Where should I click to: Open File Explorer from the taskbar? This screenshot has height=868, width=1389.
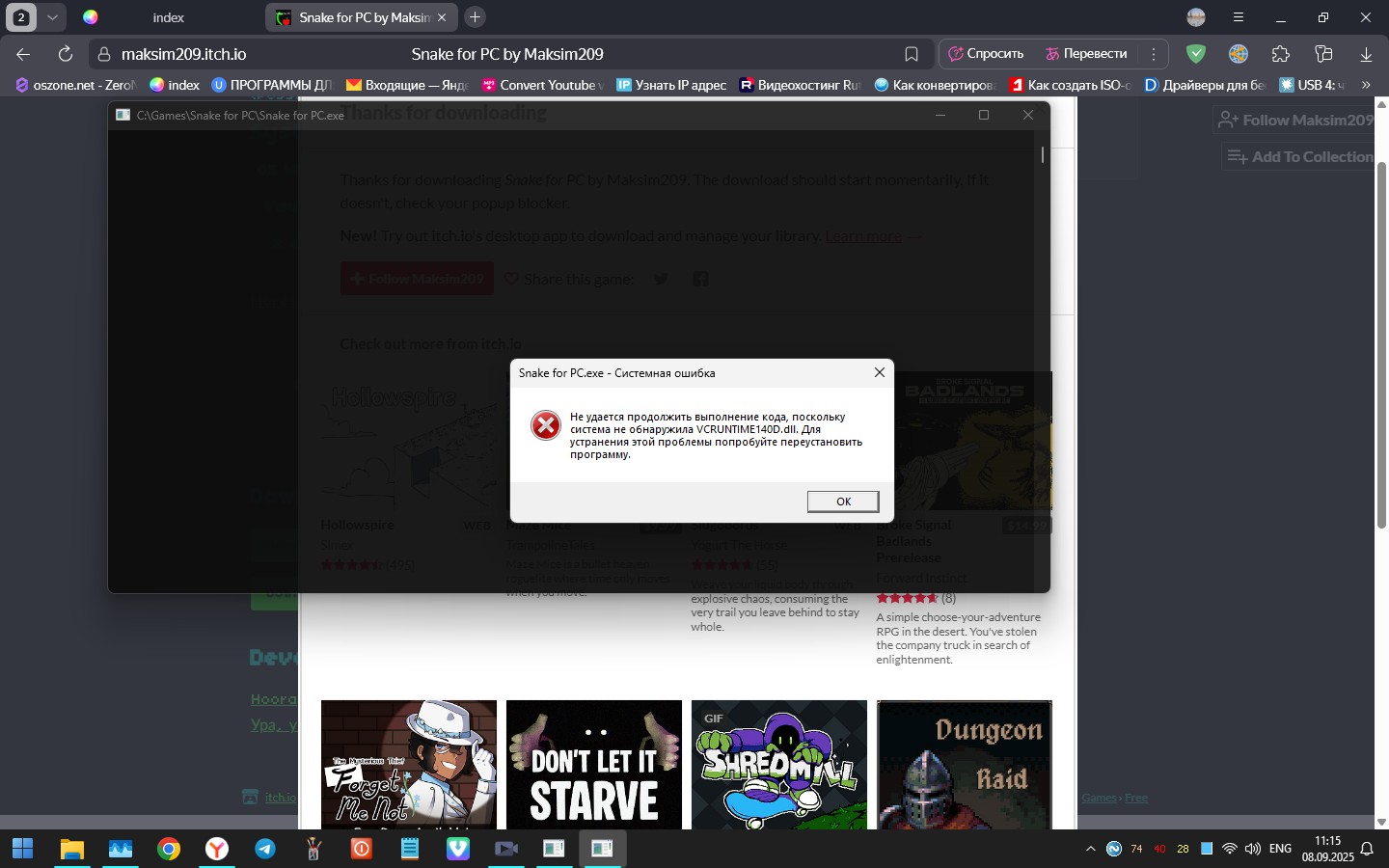[x=72, y=849]
